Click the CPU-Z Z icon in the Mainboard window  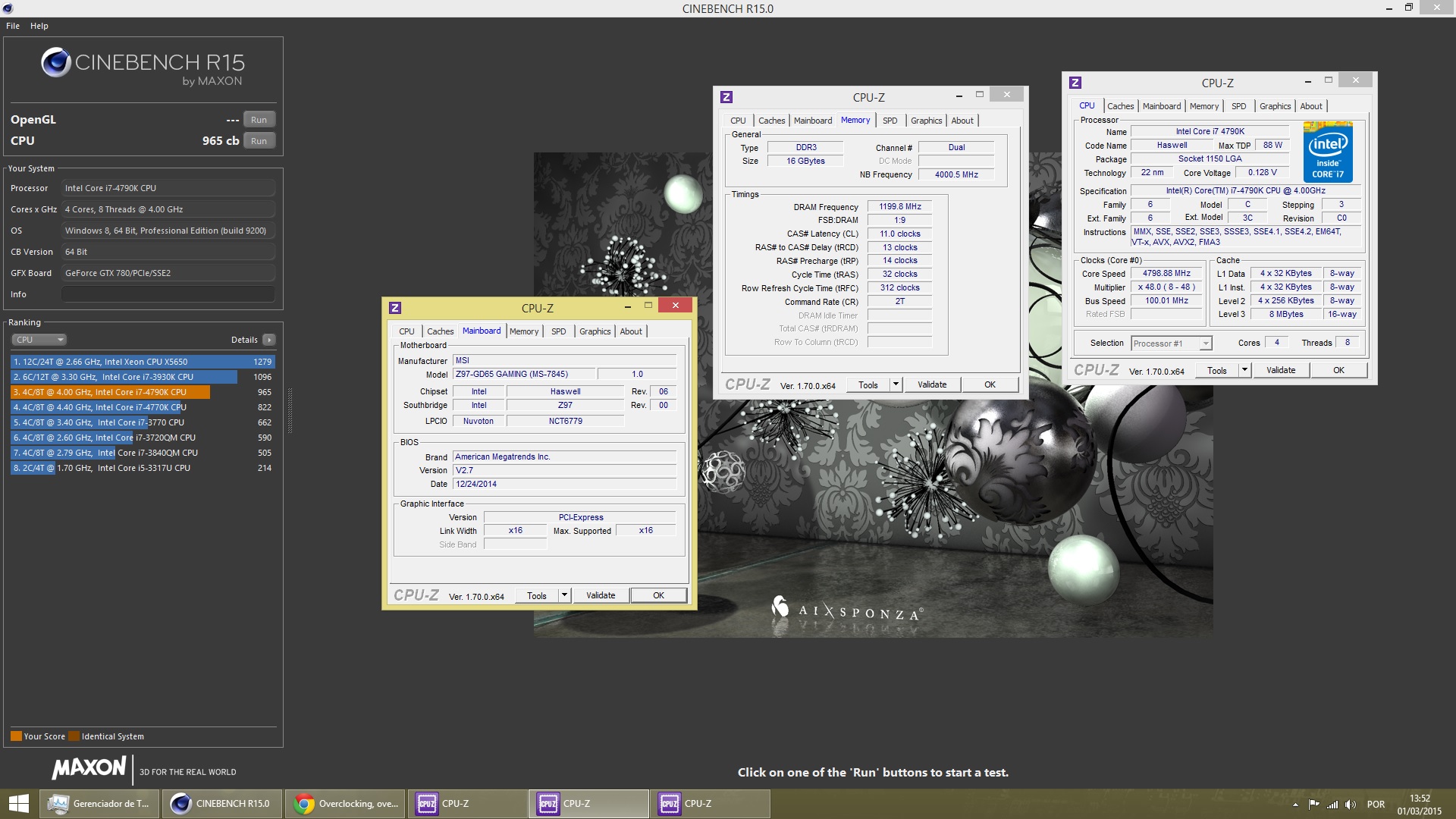pyautogui.click(x=395, y=308)
